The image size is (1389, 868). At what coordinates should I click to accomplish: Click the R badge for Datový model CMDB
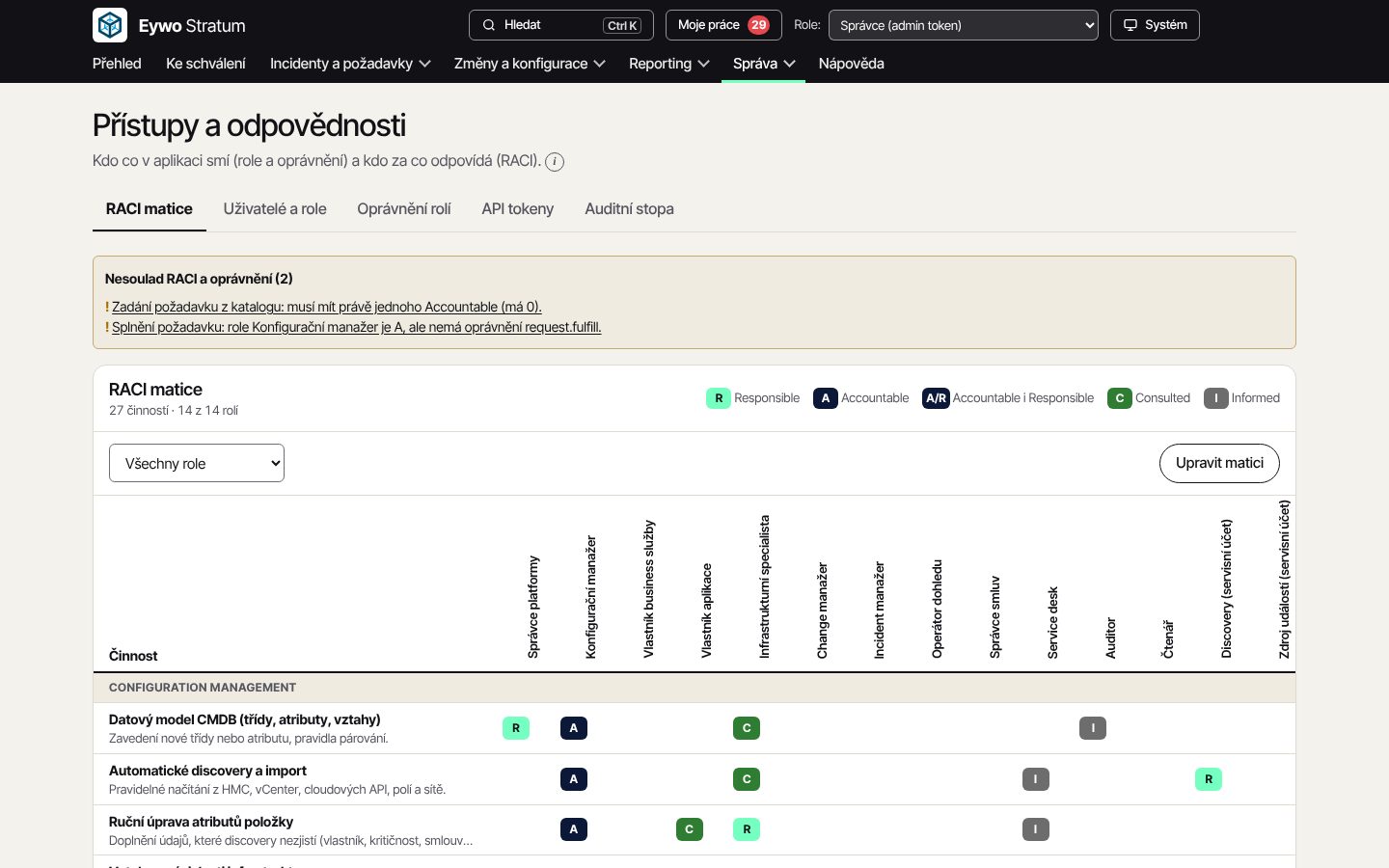coord(516,728)
